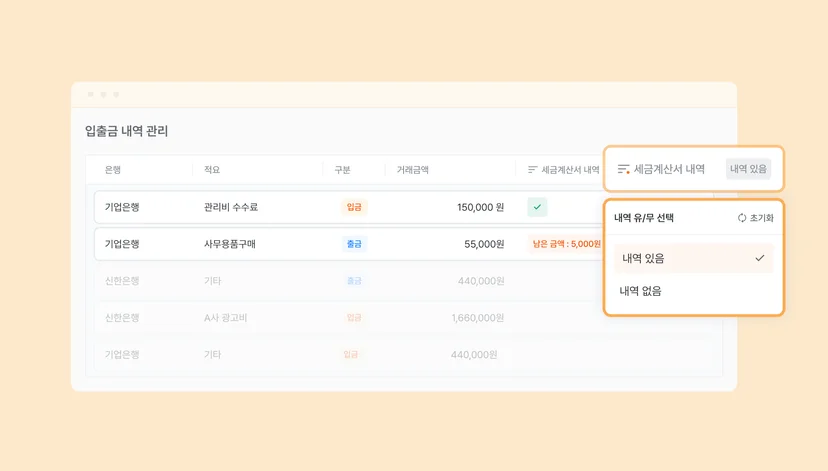This screenshot has width=828, height=471.
Task: Click 입금 tag in A사 광고비 row
Action: [x=354, y=317]
